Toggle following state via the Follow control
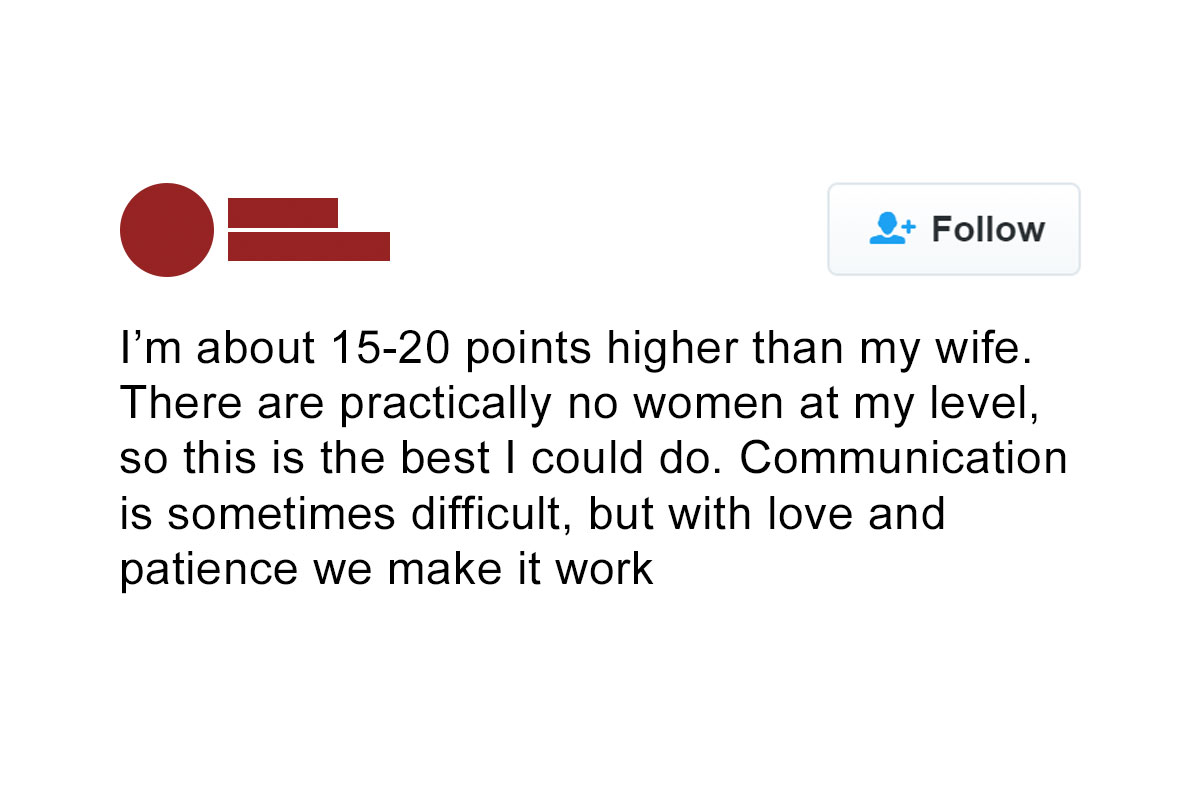Screen dimensions: 1200x800 (953, 229)
